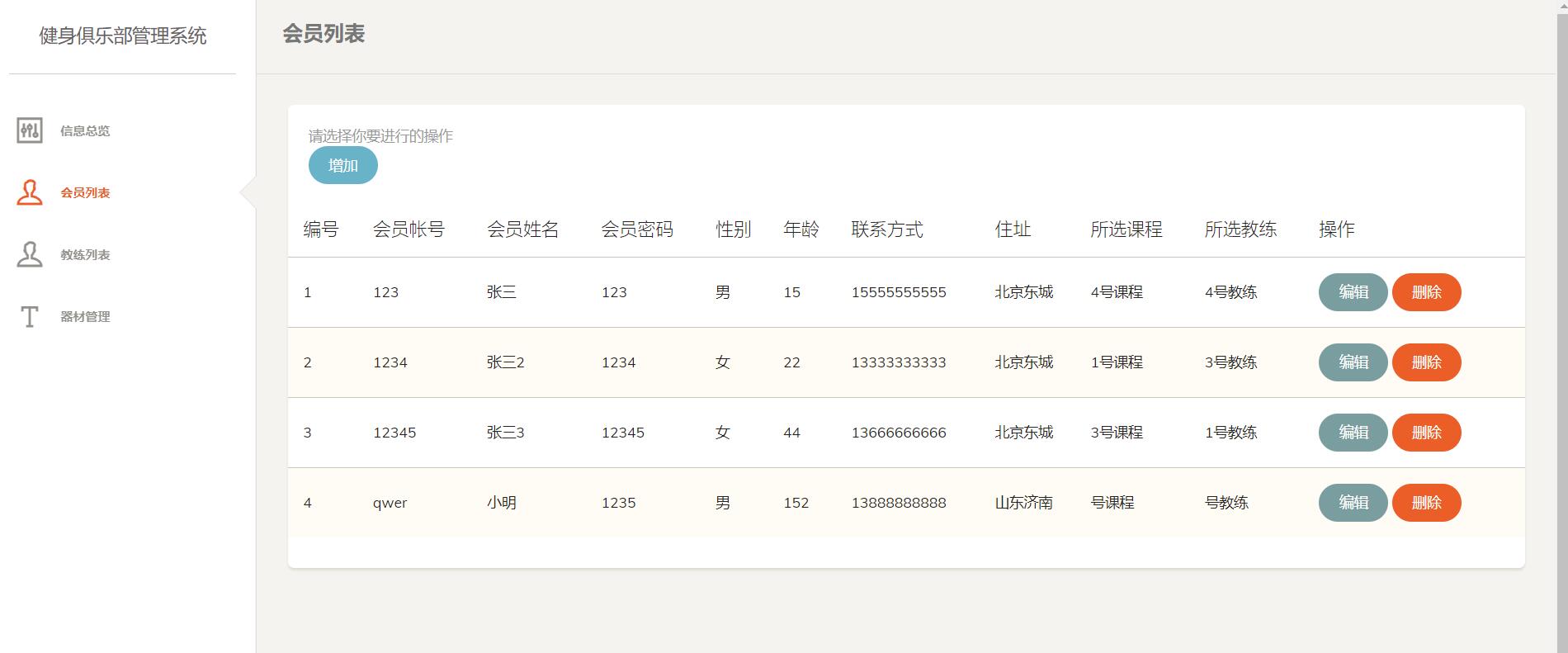Edit member 张三 with 编辑 button
The width and height of the screenshot is (1568, 653).
click(x=1353, y=292)
